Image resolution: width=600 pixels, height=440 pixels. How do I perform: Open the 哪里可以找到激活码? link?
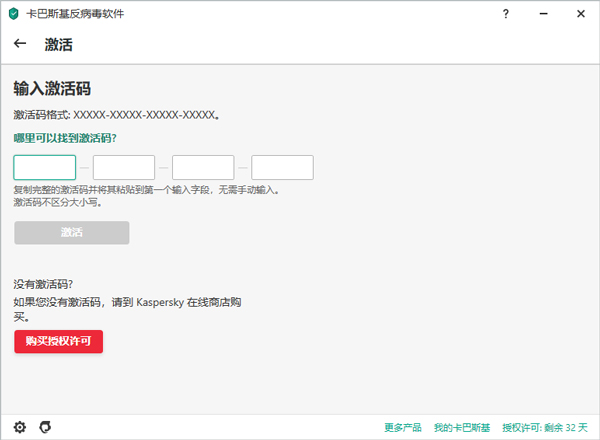point(65,138)
